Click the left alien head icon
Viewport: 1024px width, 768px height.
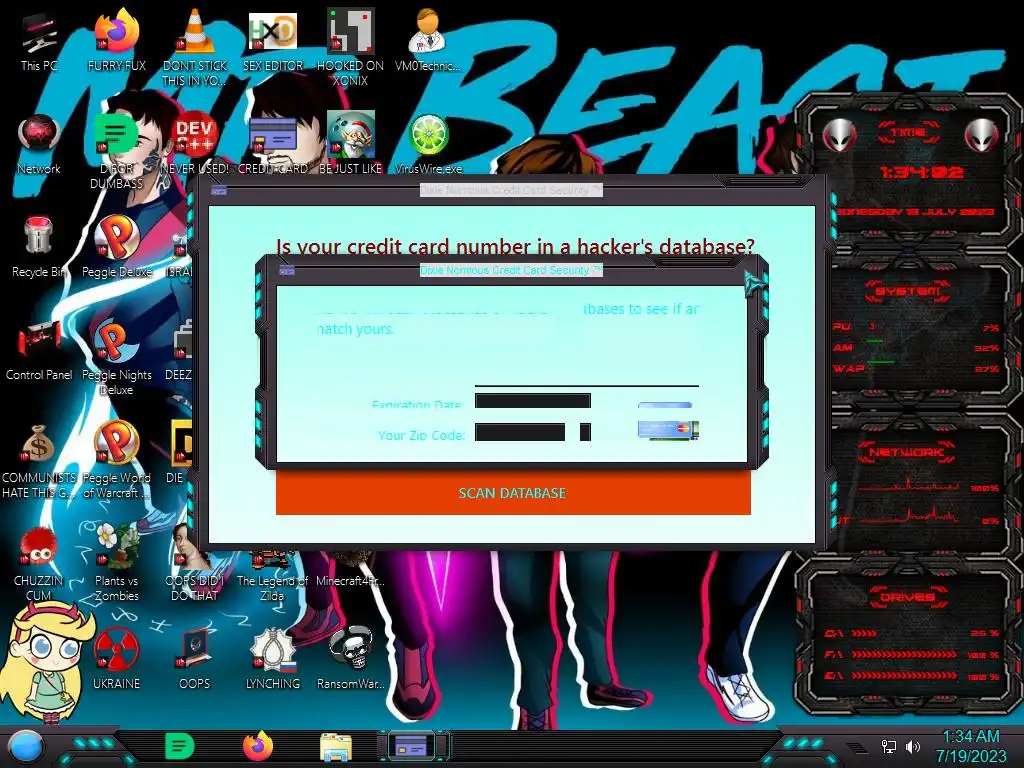[x=839, y=135]
